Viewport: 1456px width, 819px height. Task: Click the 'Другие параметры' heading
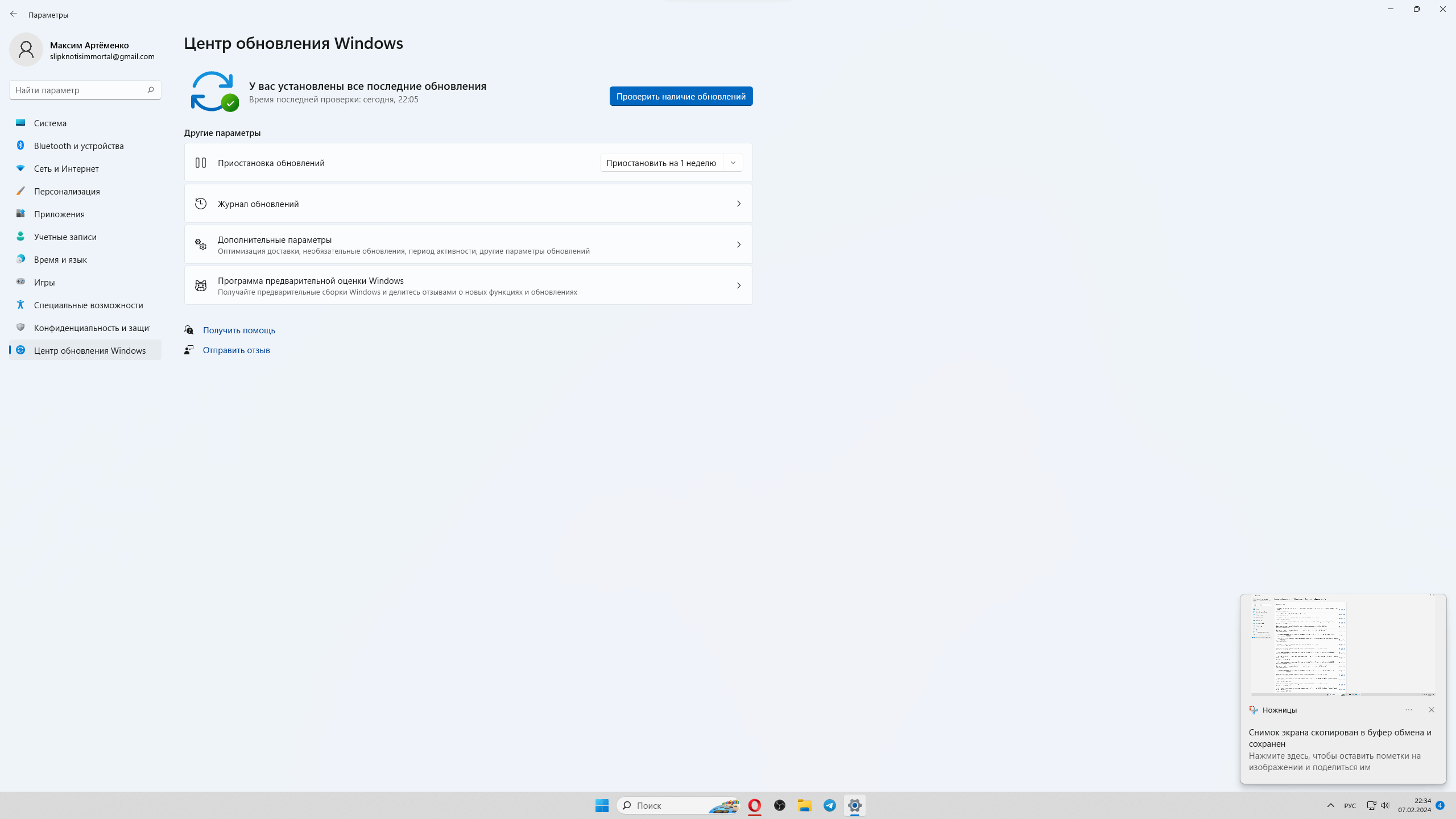pos(222,133)
